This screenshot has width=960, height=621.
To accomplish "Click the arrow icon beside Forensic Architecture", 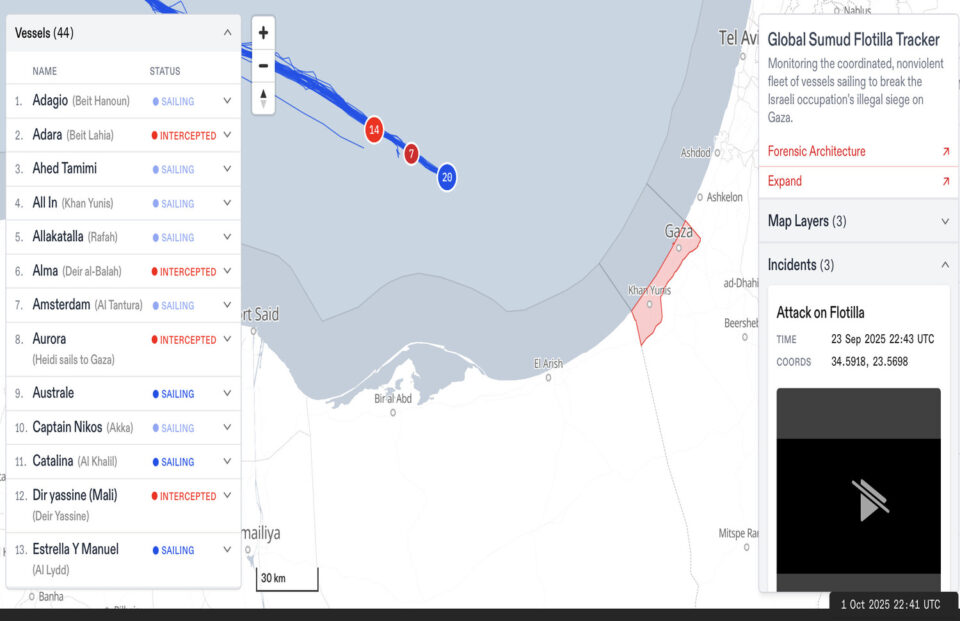I will 945,152.
